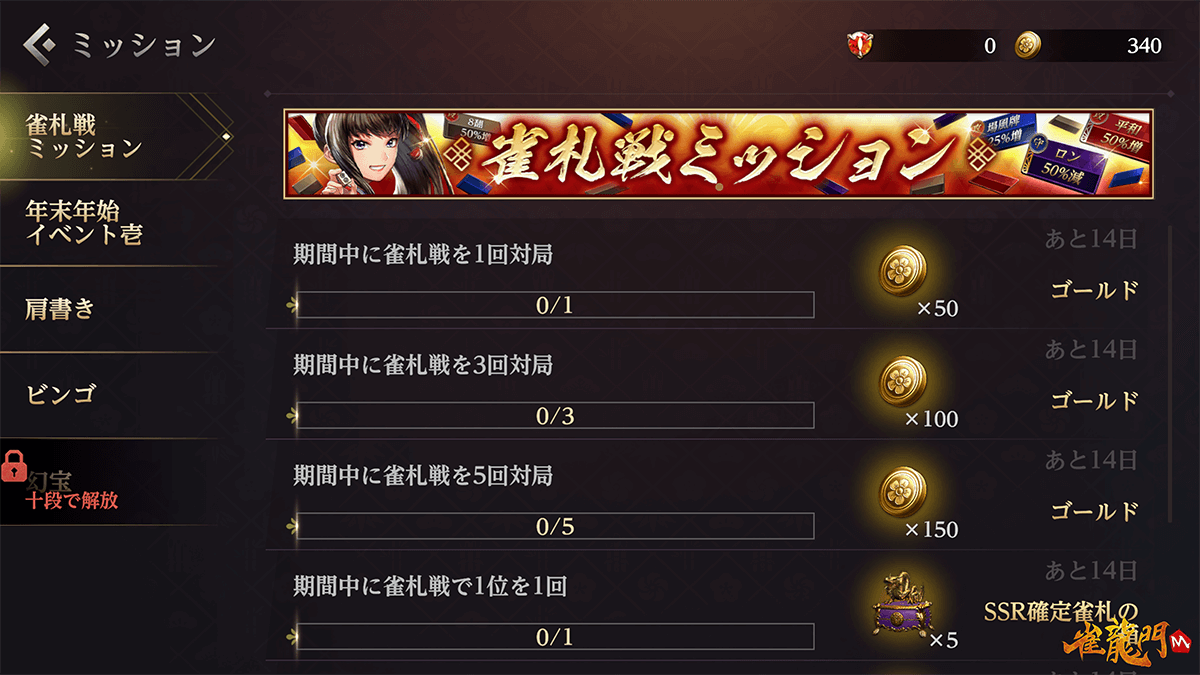Select the ×150 gold coin reward icon

click(x=903, y=492)
